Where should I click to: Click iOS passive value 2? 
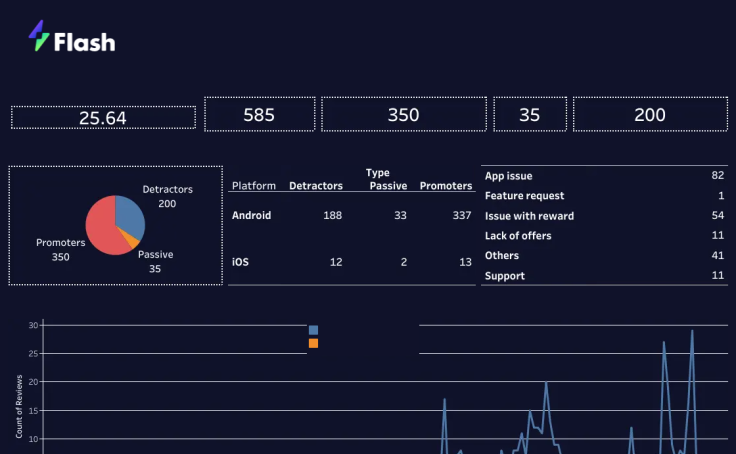point(404,262)
